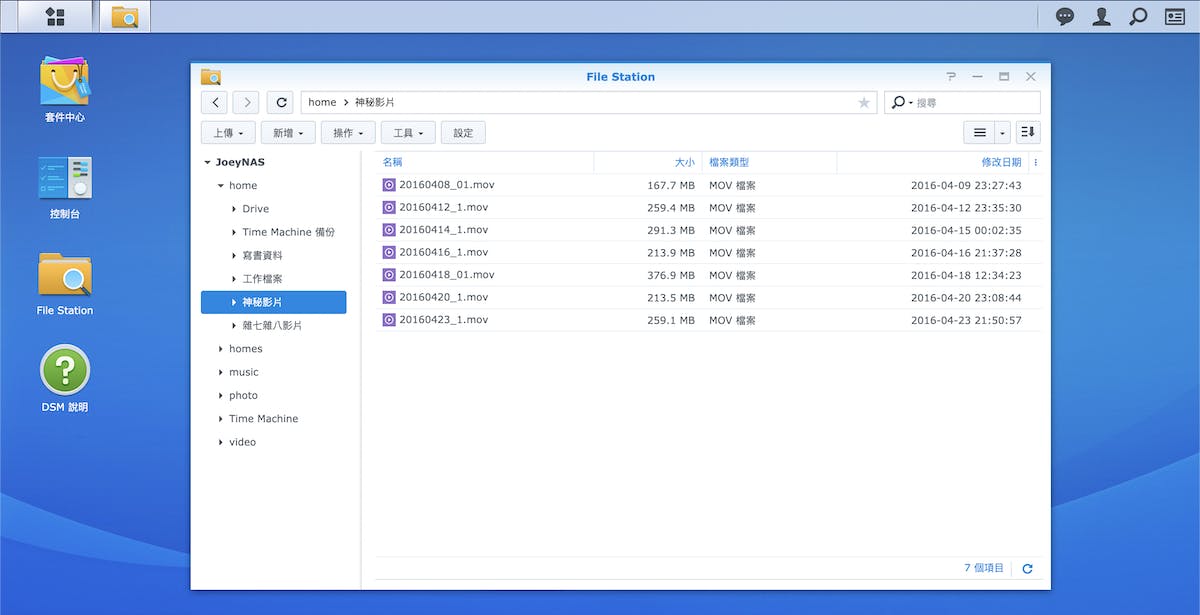Click the 設定 button
1200x615 pixels.
click(x=463, y=132)
